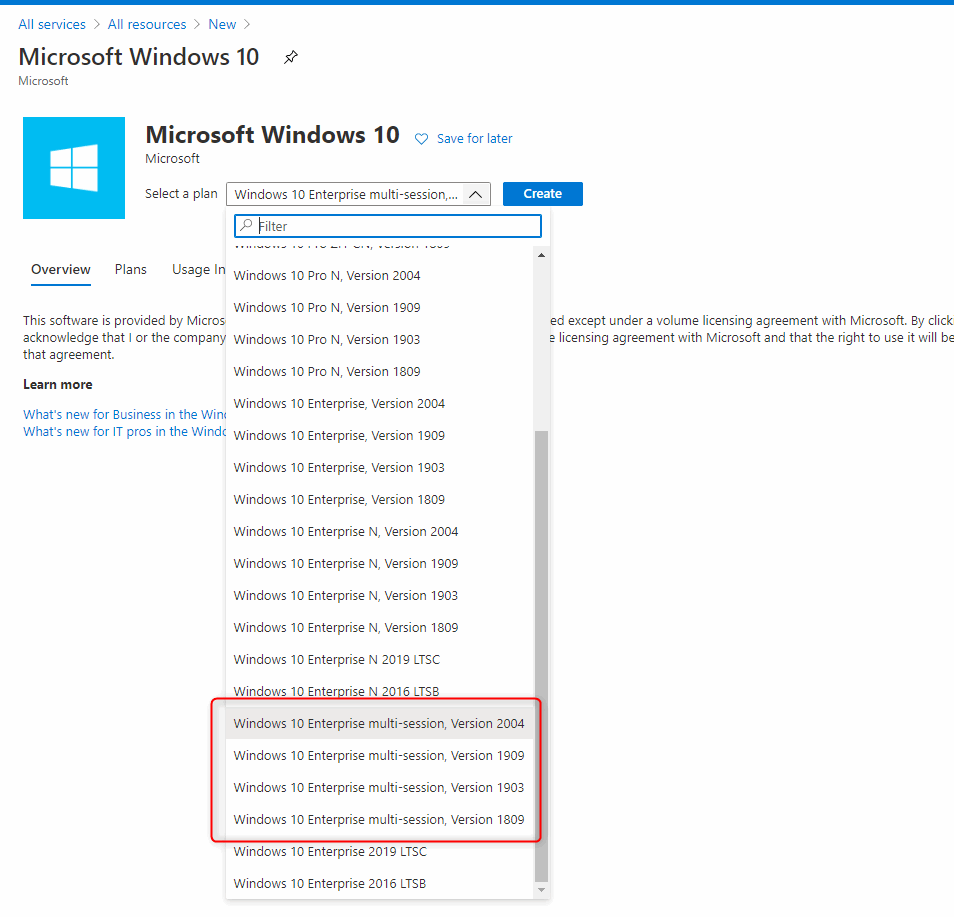Collapse the Select a plan dropdown
The width and height of the screenshot is (954, 917).
click(x=476, y=194)
